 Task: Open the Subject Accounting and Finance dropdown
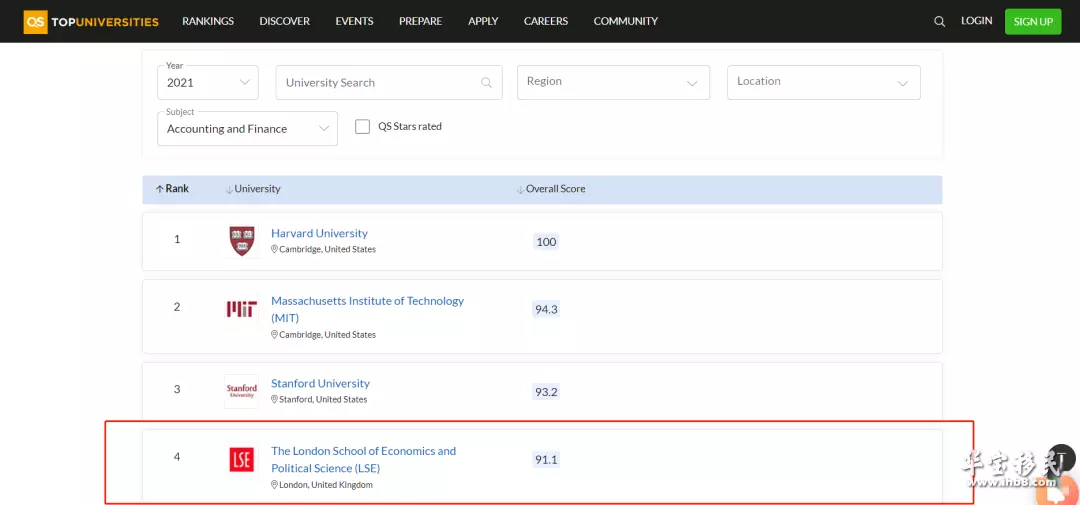click(247, 129)
